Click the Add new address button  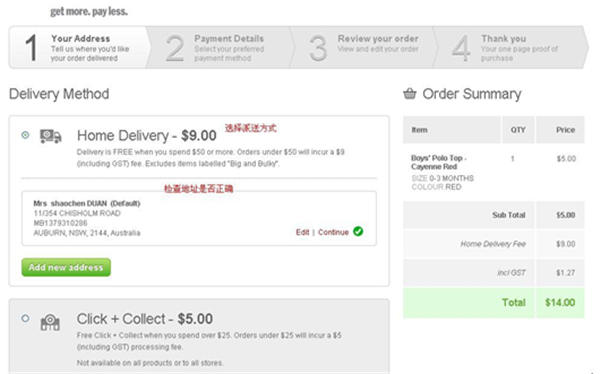pos(66,267)
